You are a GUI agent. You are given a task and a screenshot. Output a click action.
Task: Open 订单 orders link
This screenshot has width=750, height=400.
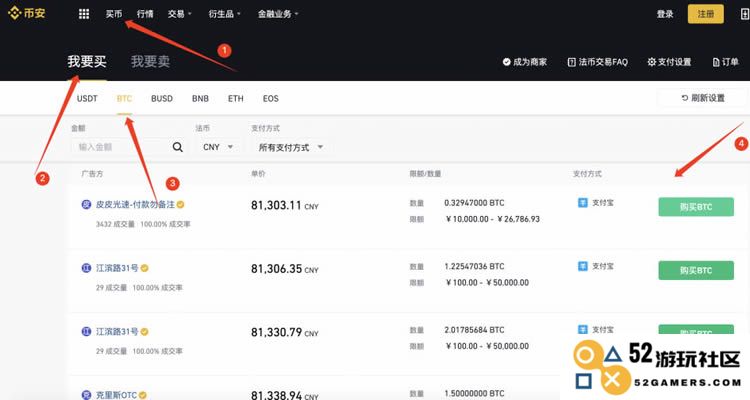(x=726, y=62)
